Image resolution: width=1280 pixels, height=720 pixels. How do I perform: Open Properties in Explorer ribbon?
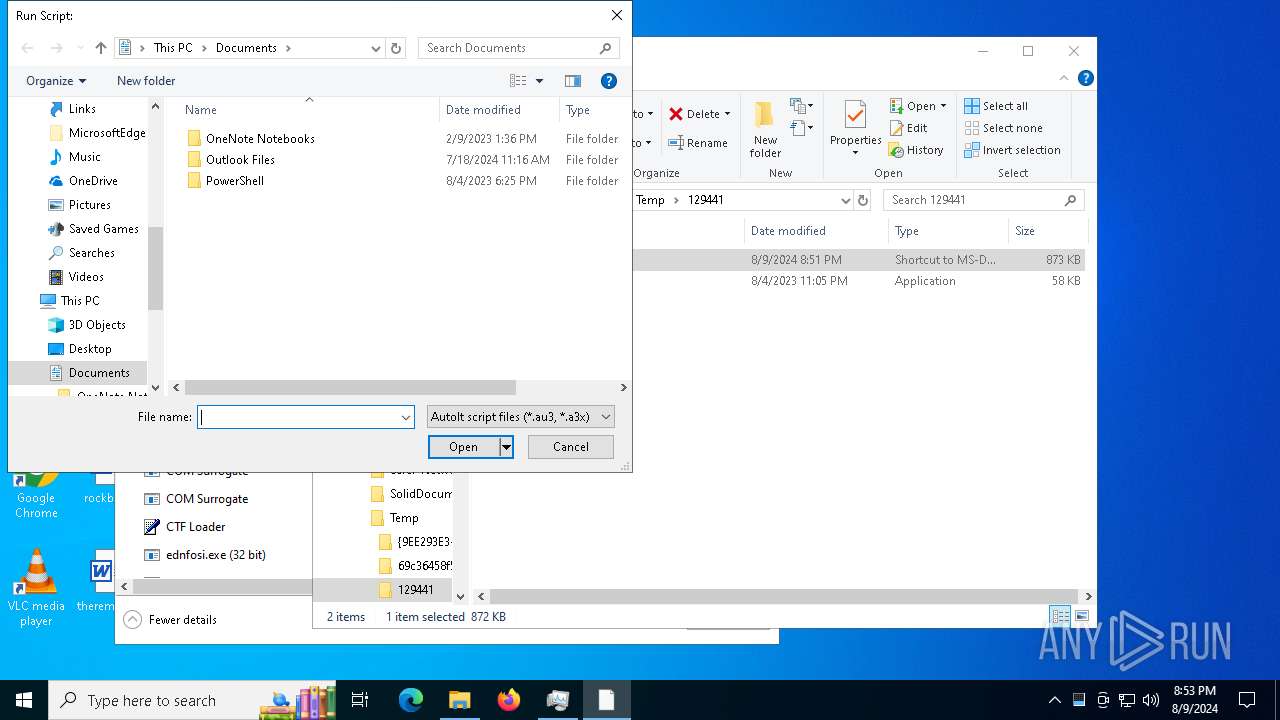click(855, 129)
